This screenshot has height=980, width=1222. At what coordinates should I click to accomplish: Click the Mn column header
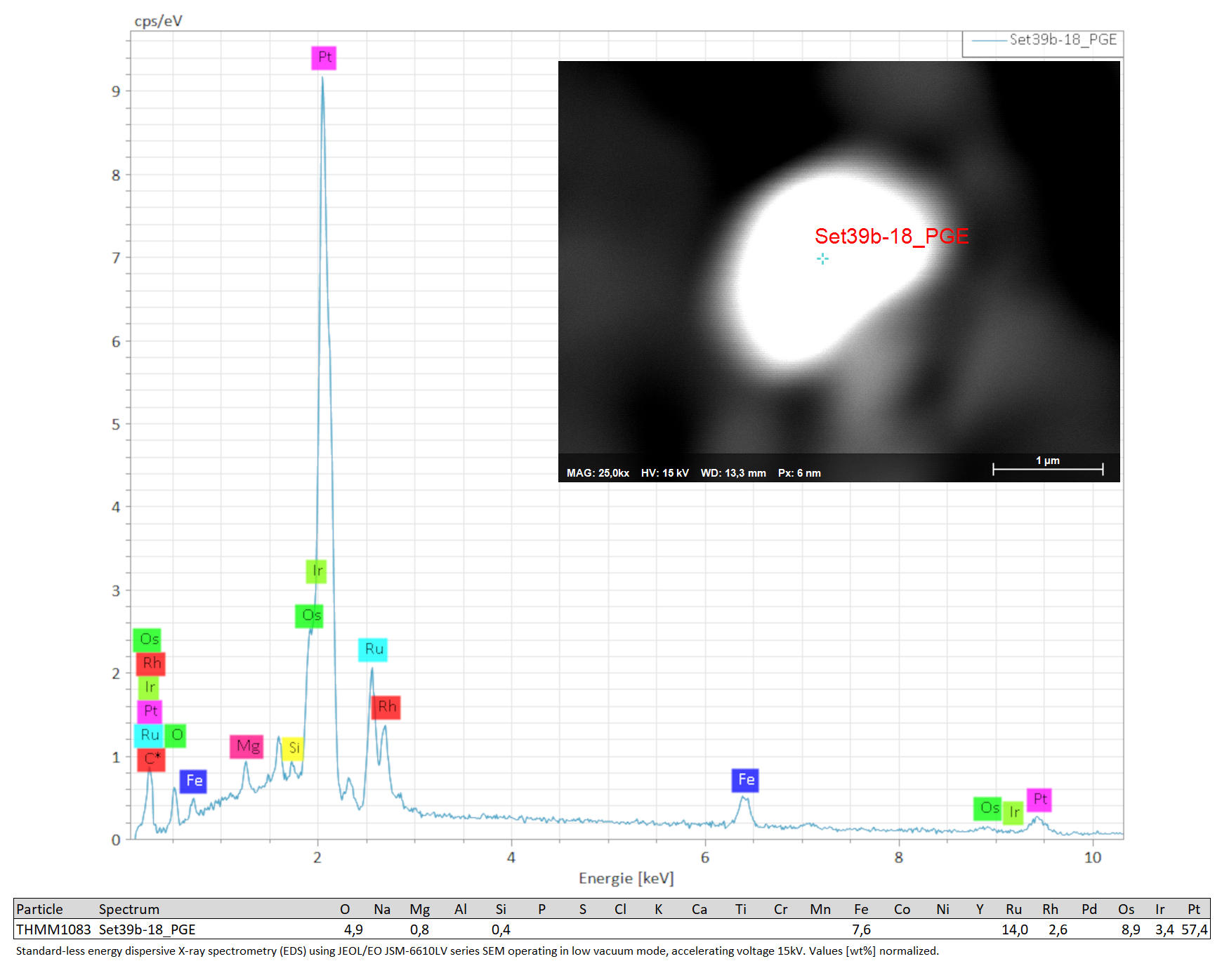click(820, 909)
